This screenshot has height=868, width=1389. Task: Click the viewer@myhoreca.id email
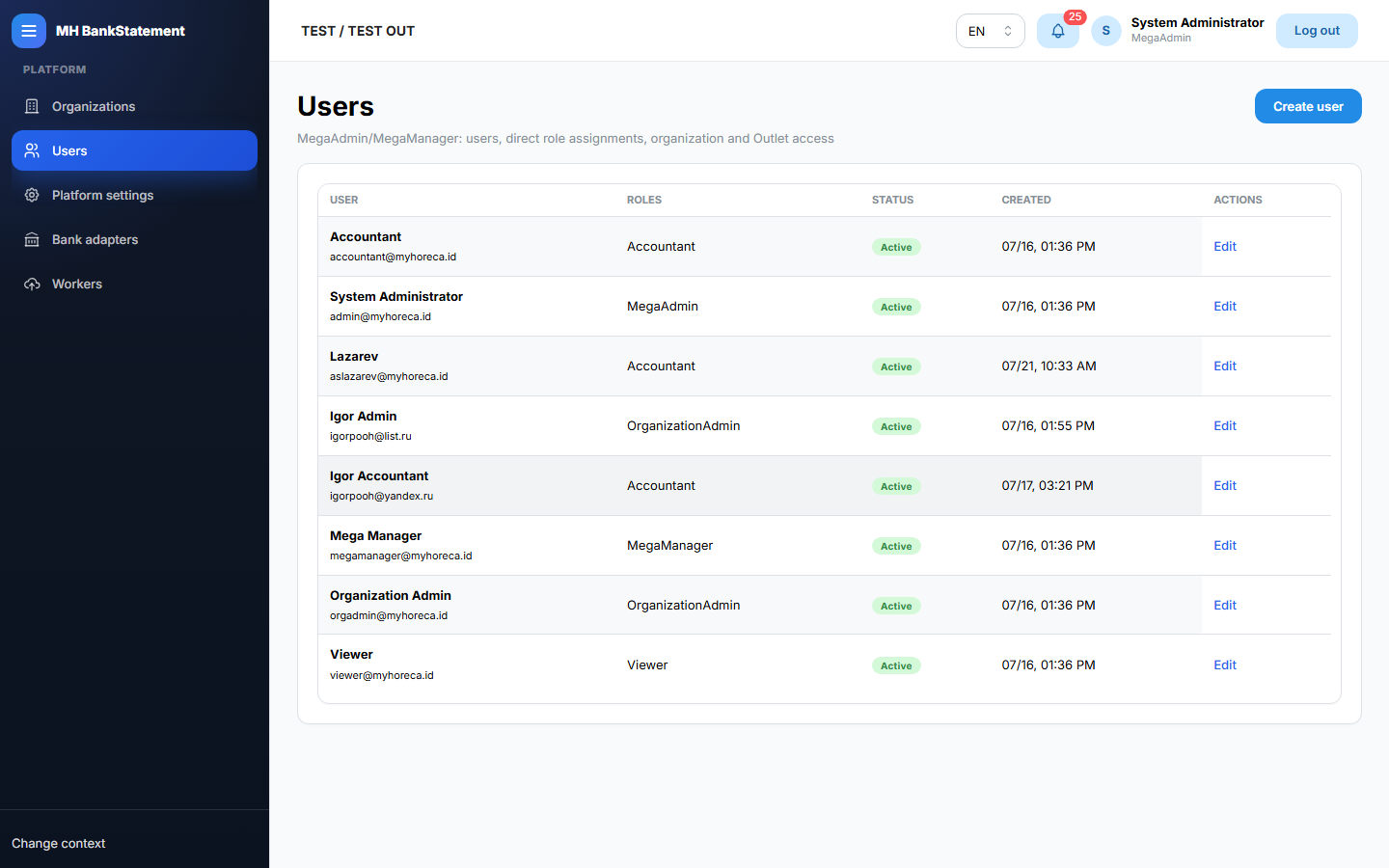pos(382,675)
